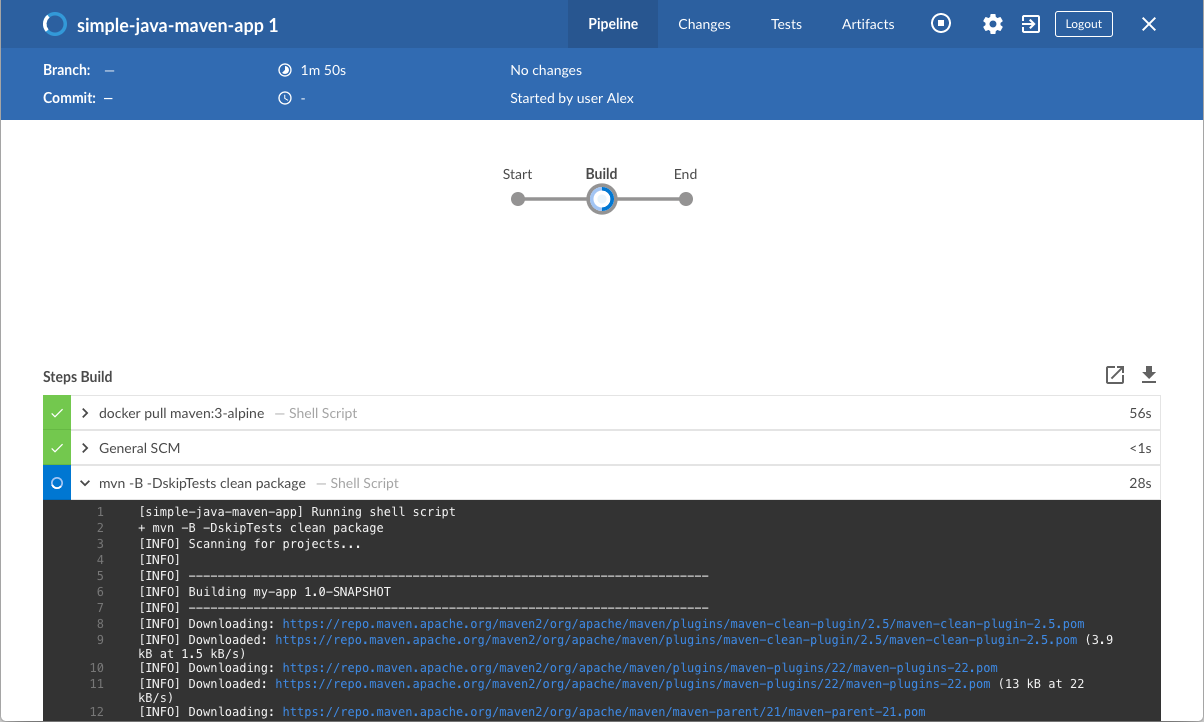Viewport: 1204px width, 722px height.
Task: Go to classic Jenkins view icon
Action: click(1030, 24)
